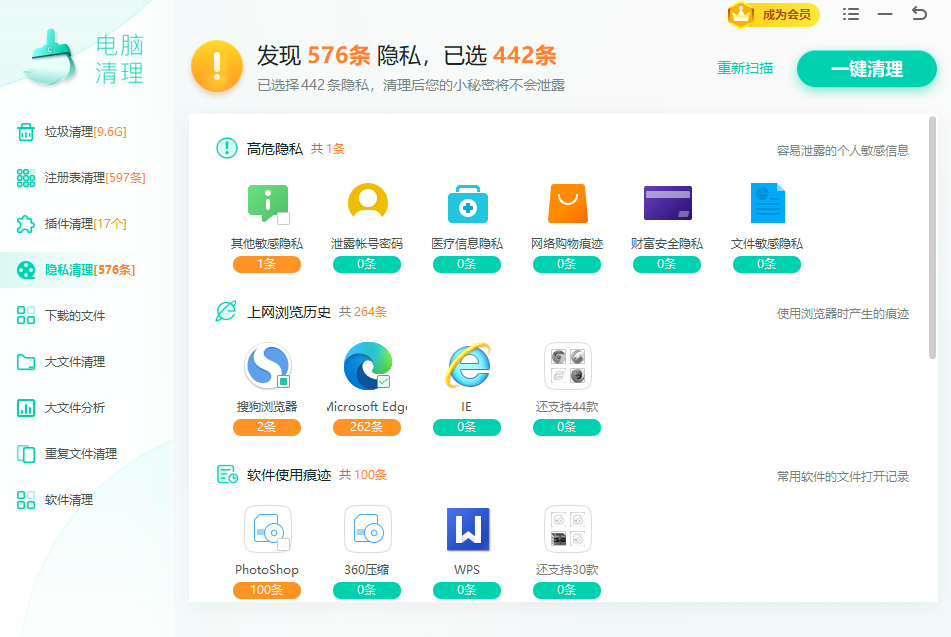This screenshot has width=951, height=637.
Task: Expand the 还支持30款 software group
Action: coord(567,529)
